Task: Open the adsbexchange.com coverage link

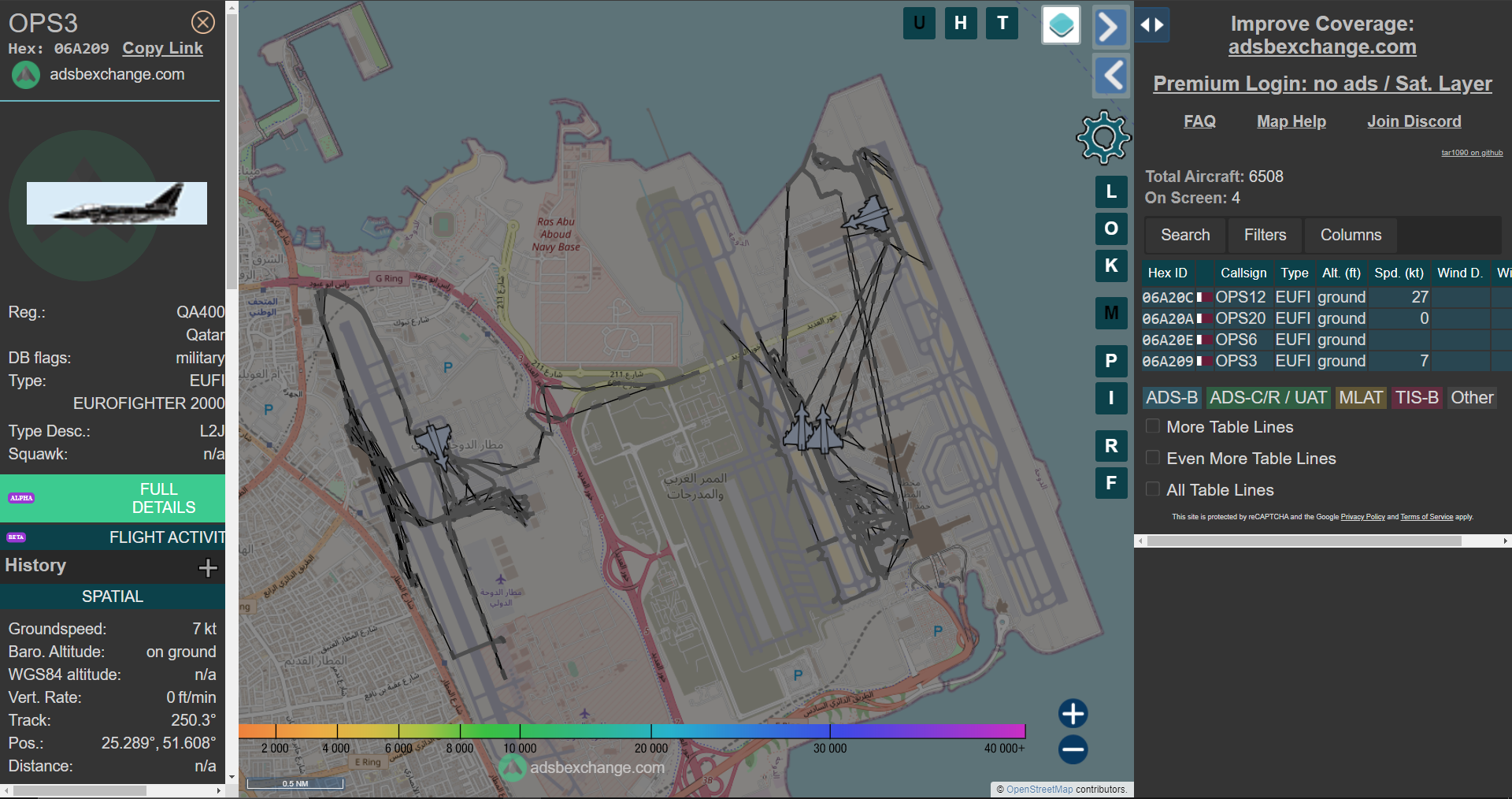Action: [1322, 47]
